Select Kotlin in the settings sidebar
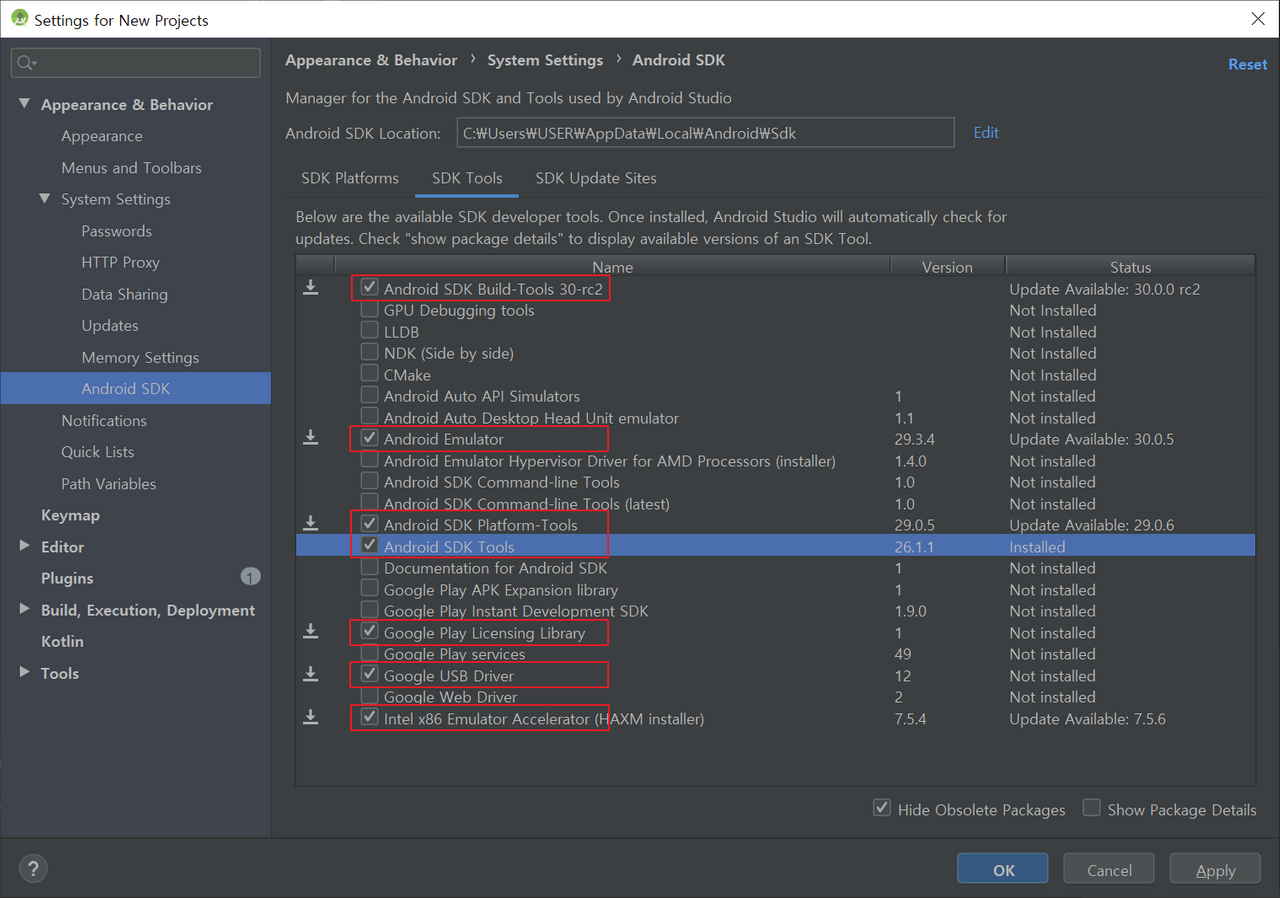This screenshot has height=898, width=1280. pos(62,641)
